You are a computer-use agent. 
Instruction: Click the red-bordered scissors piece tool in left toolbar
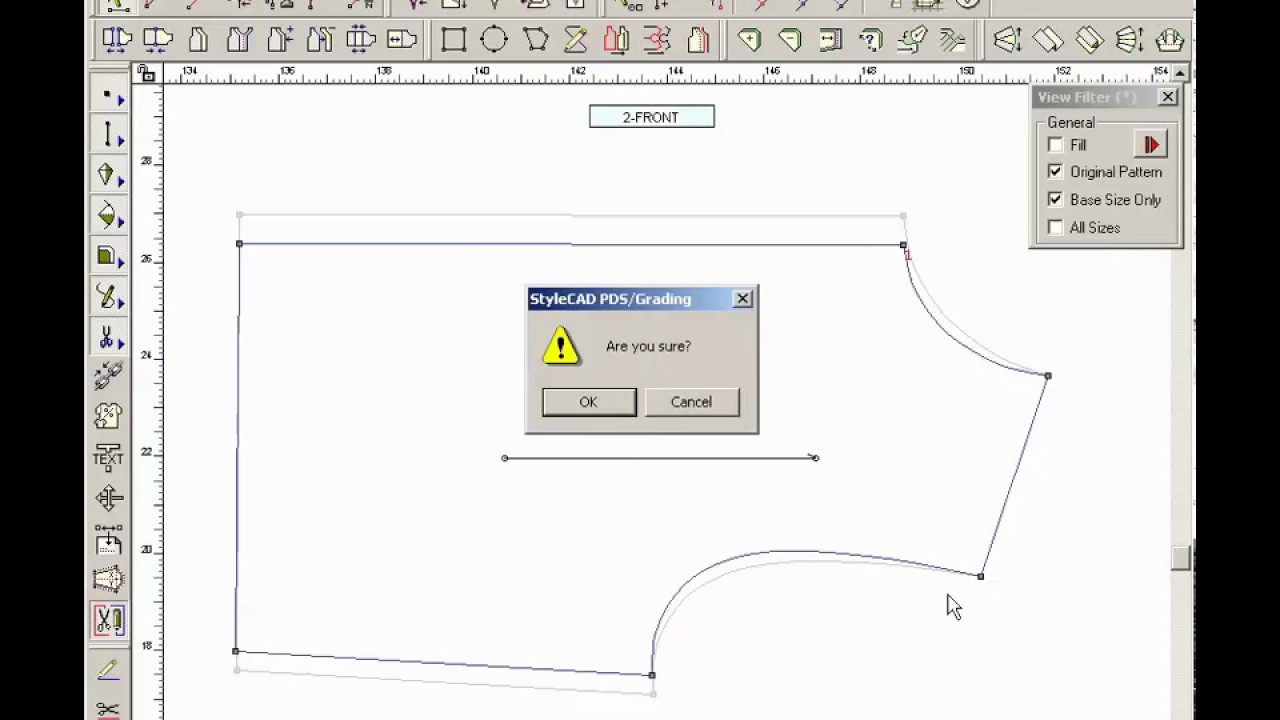[108, 620]
